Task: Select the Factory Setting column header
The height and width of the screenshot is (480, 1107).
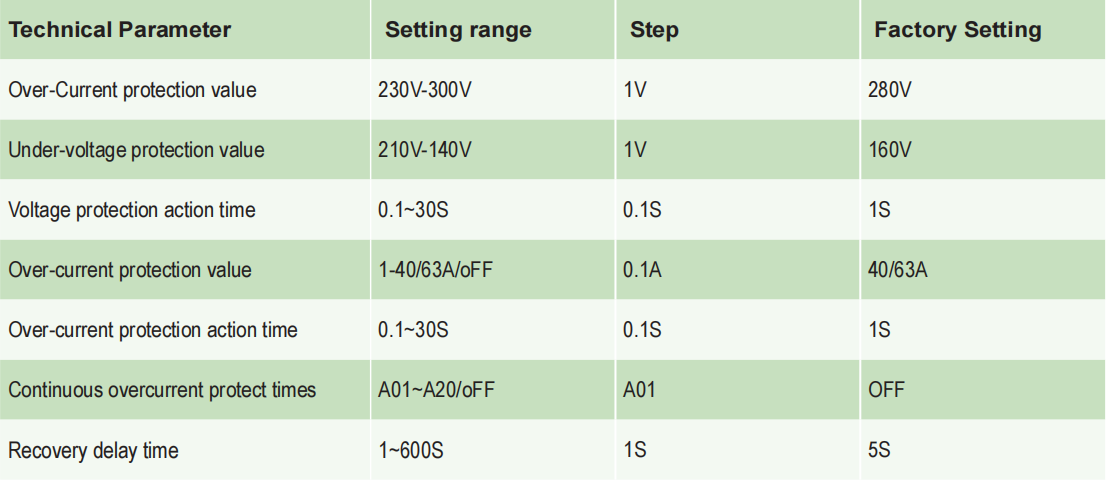Action: [x=957, y=30]
